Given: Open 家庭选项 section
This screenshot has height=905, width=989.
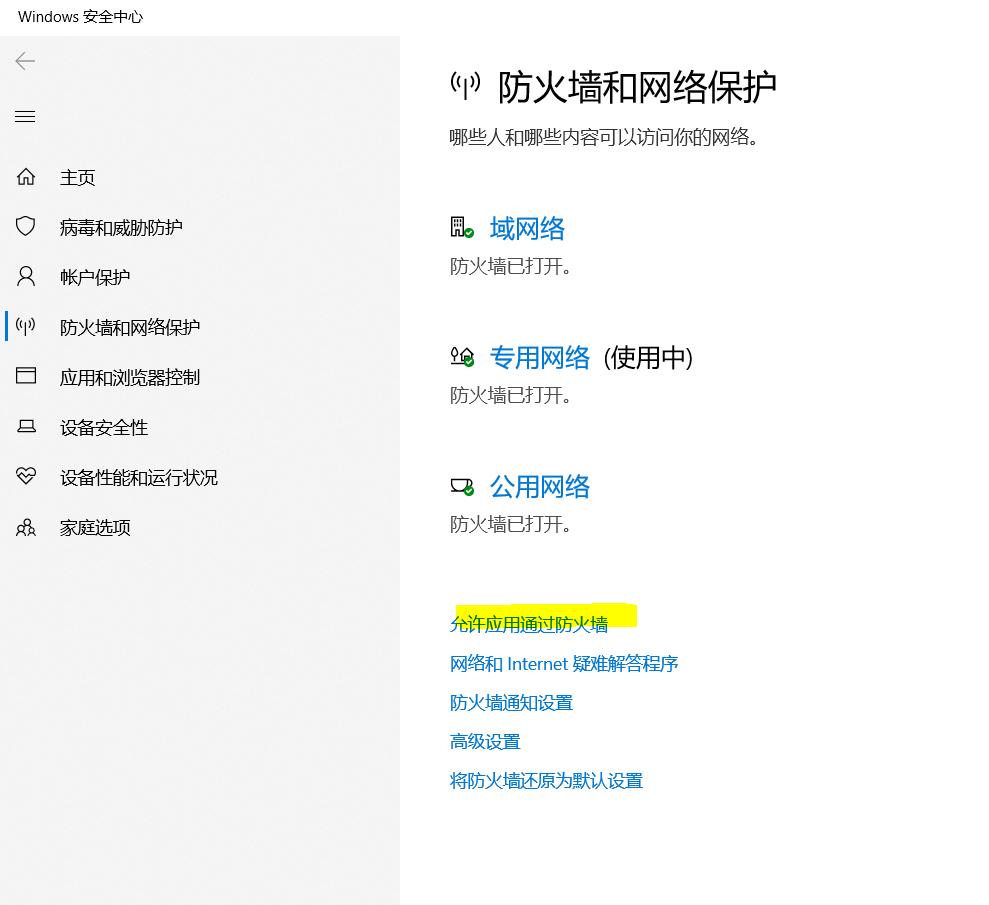Looking at the screenshot, I should tap(95, 527).
